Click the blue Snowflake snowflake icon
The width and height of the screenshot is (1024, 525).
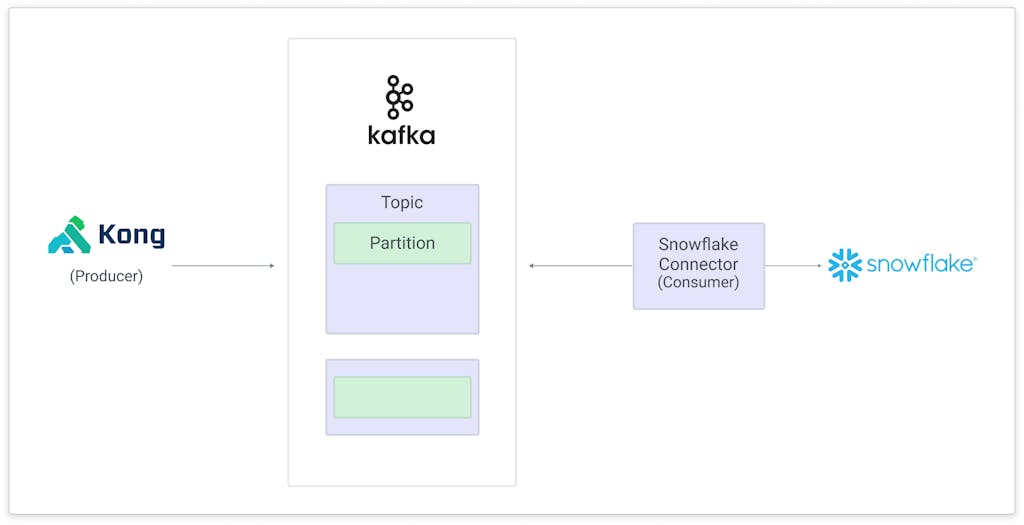pos(845,265)
